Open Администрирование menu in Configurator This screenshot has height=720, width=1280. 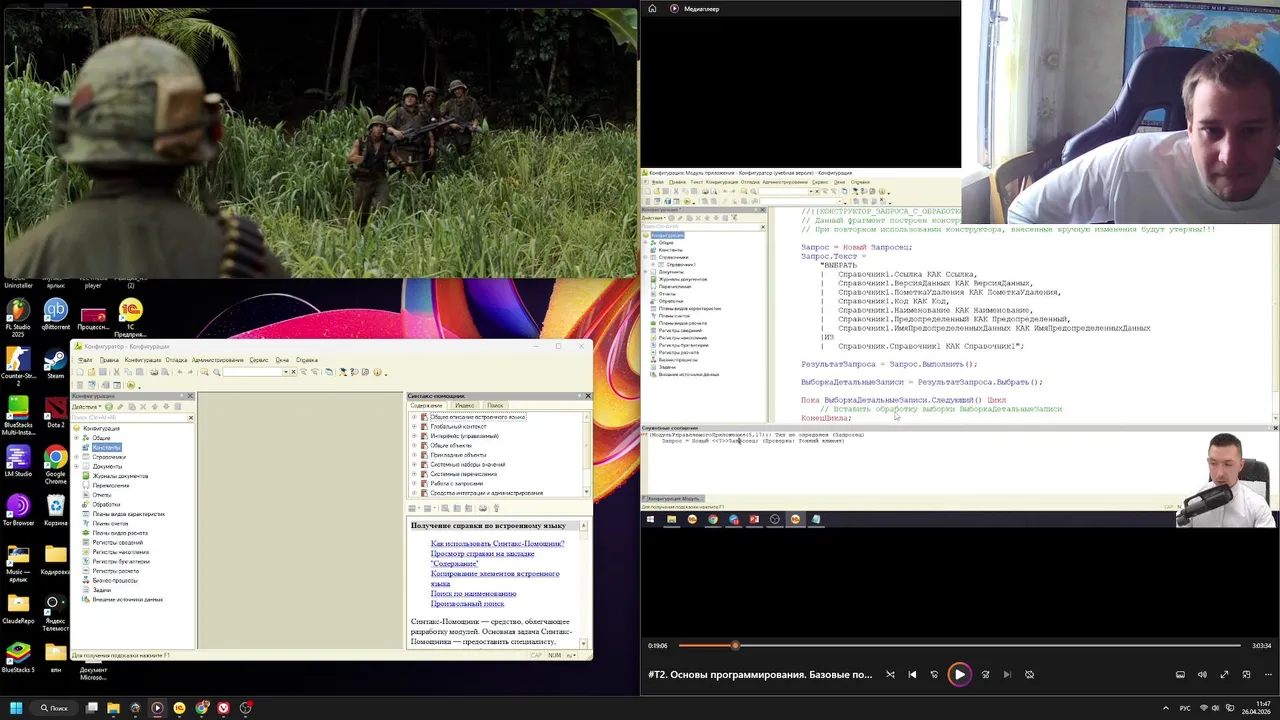218,360
